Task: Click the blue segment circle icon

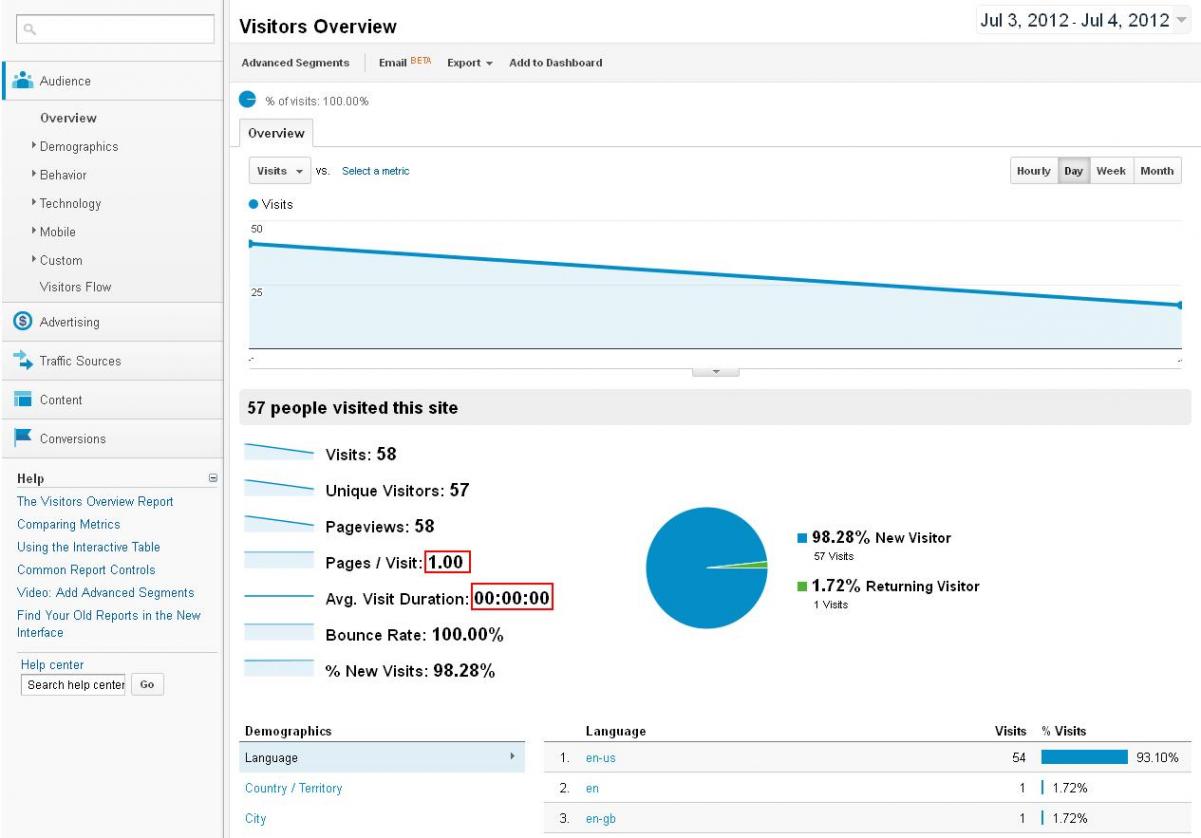Action: tap(247, 99)
